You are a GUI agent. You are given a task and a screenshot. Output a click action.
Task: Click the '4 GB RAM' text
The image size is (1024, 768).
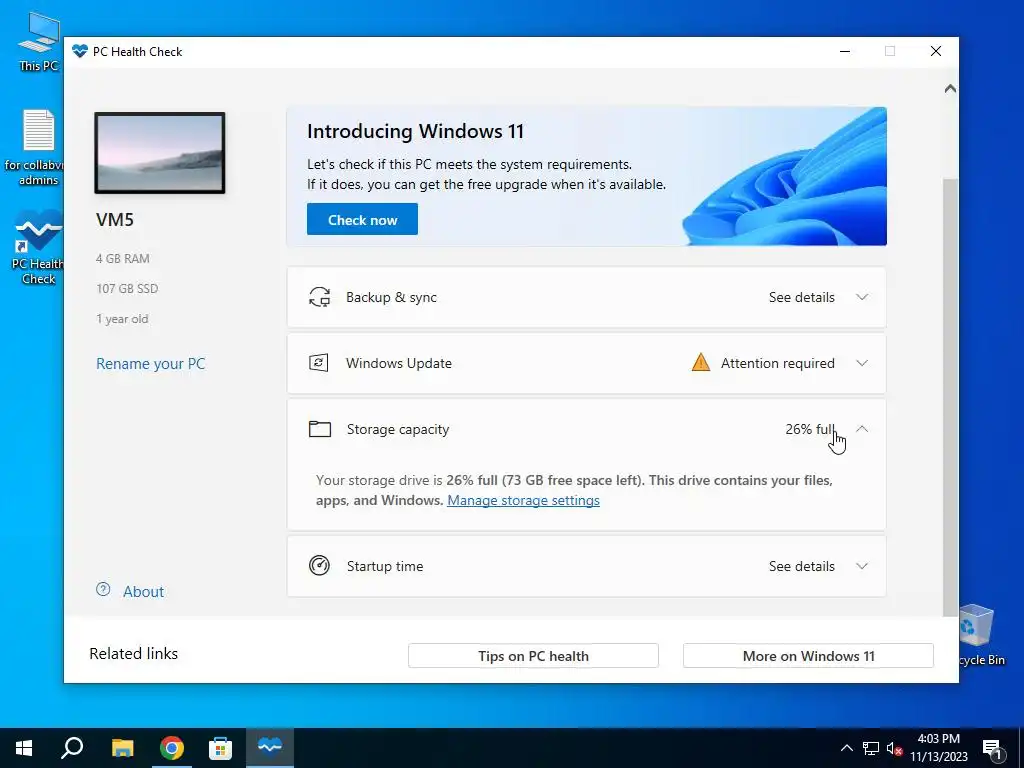(x=123, y=259)
